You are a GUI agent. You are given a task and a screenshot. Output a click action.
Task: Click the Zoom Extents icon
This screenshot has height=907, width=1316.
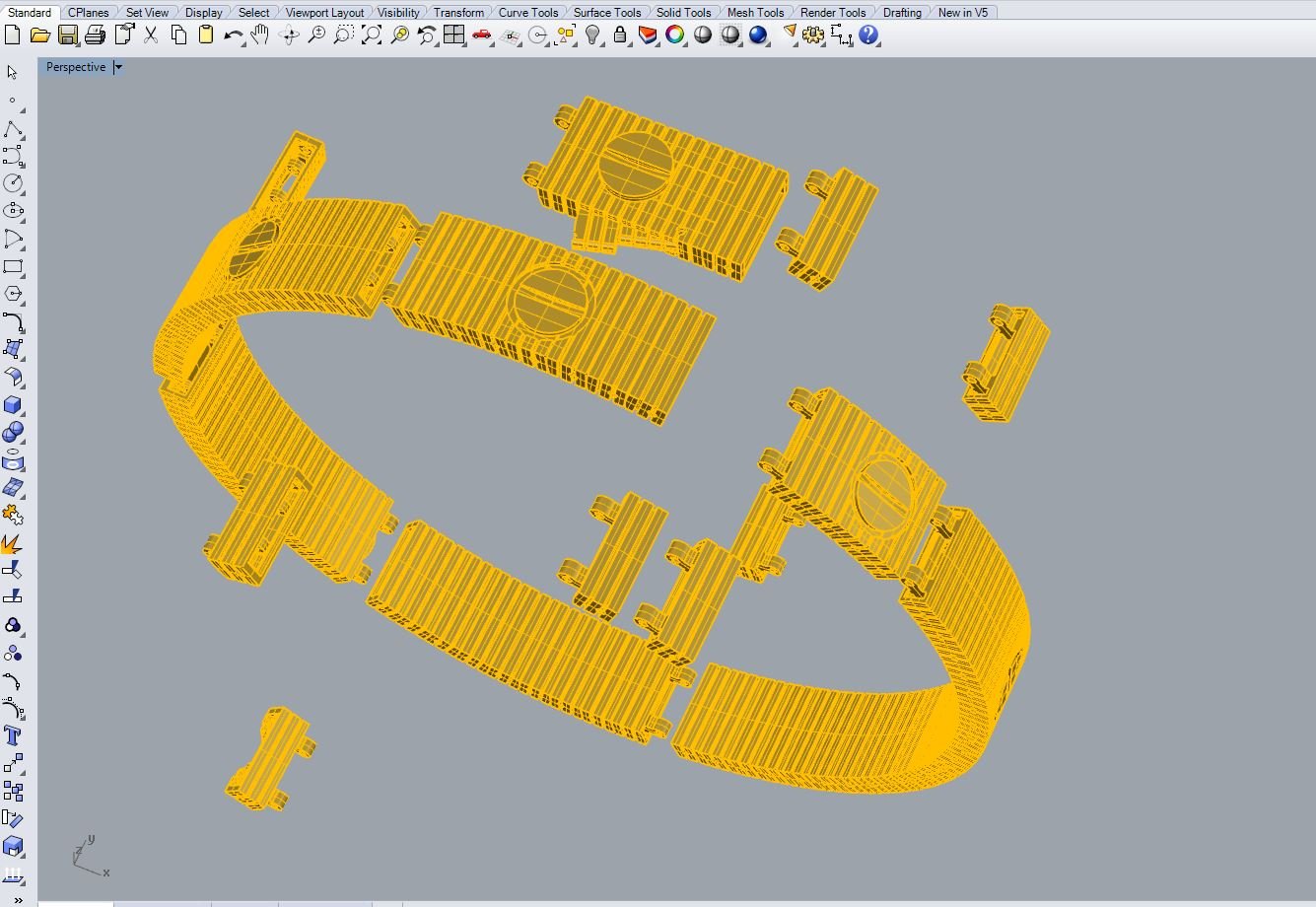[372, 35]
